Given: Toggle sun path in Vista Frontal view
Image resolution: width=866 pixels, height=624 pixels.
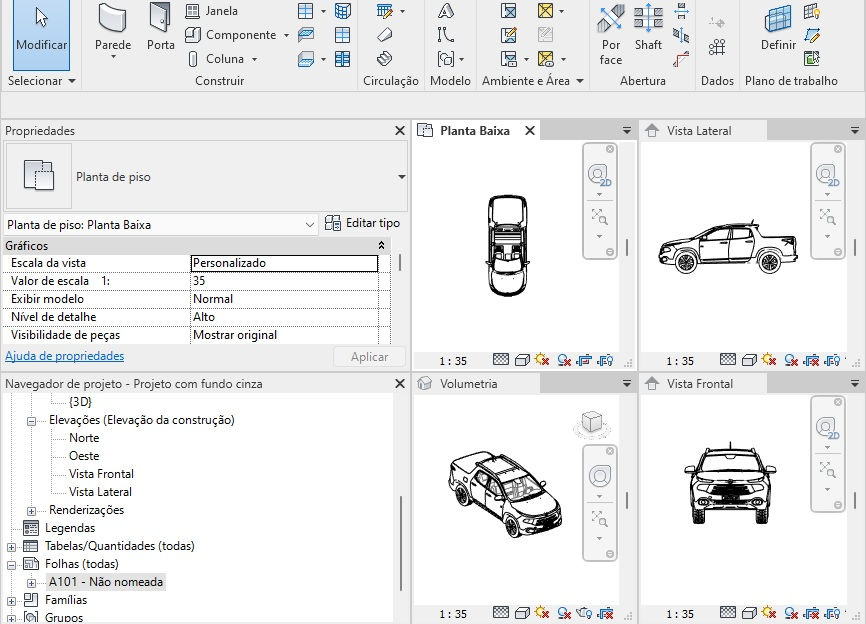Looking at the screenshot, I should tap(769, 613).
